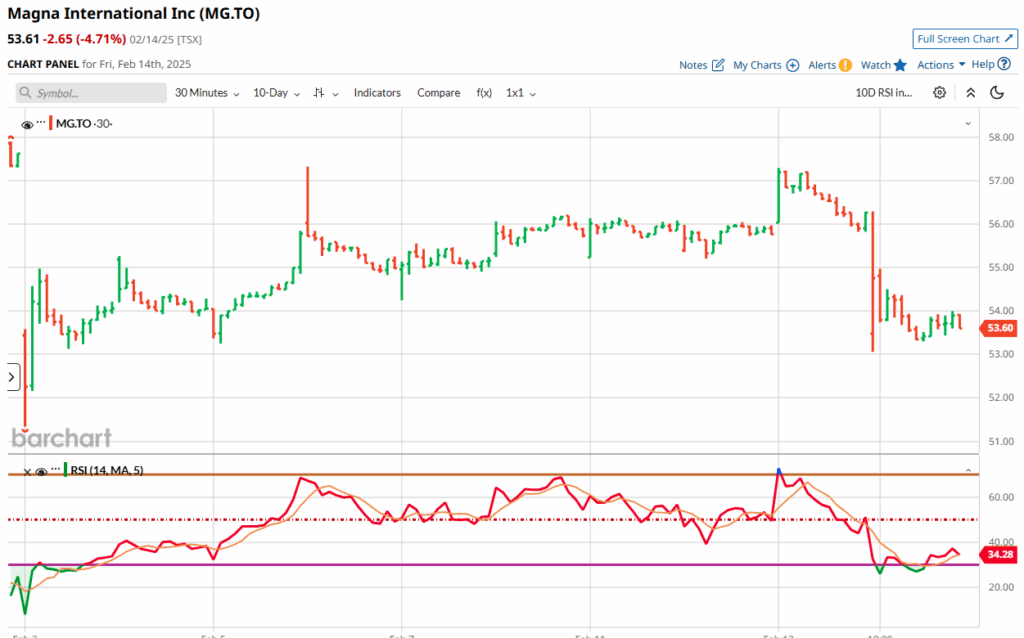Click the Alerts warning icon
The width and height of the screenshot is (1024, 638).
pos(845,65)
